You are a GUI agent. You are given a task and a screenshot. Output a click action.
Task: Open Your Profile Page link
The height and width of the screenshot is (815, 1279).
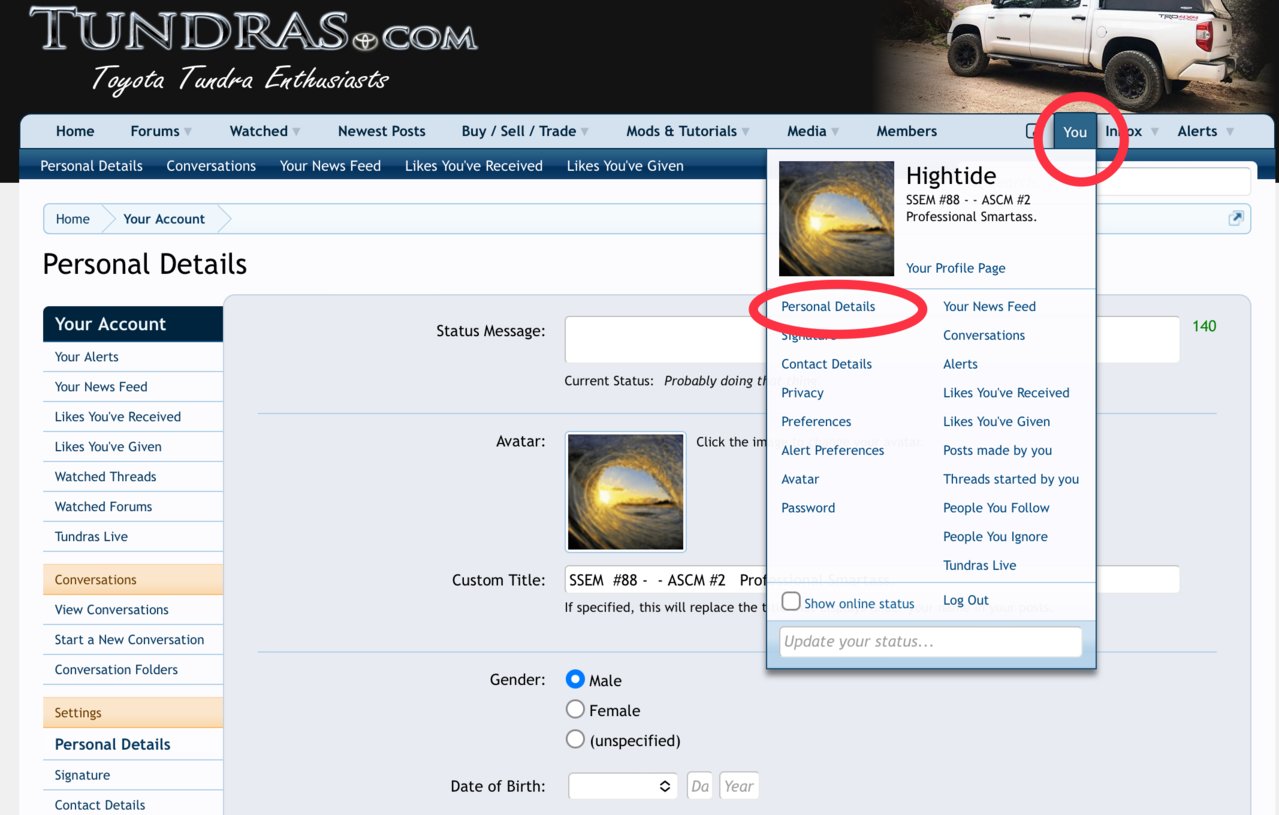coord(955,268)
